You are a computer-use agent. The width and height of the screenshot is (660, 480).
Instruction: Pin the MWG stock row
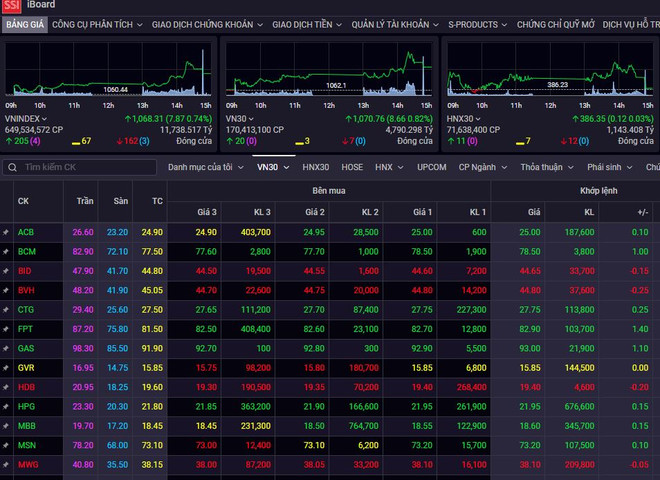(6, 464)
